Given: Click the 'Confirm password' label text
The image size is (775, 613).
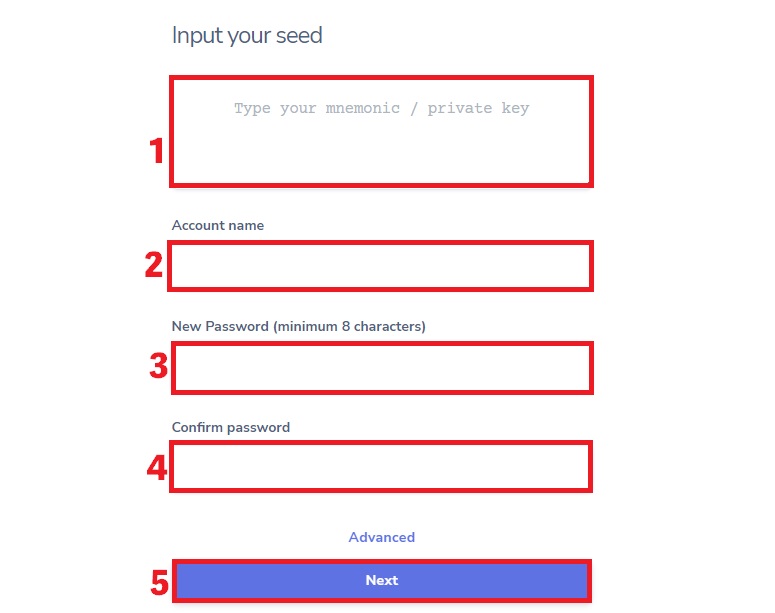Looking at the screenshot, I should pos(231,427).
